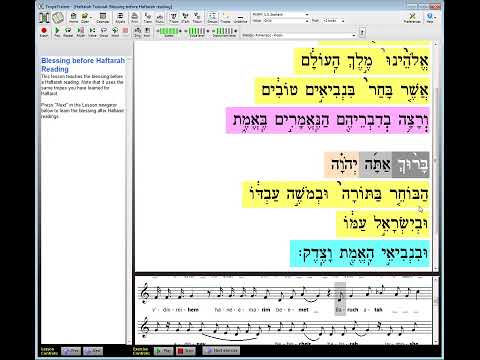Open Preferences with the tools icon

412,18
